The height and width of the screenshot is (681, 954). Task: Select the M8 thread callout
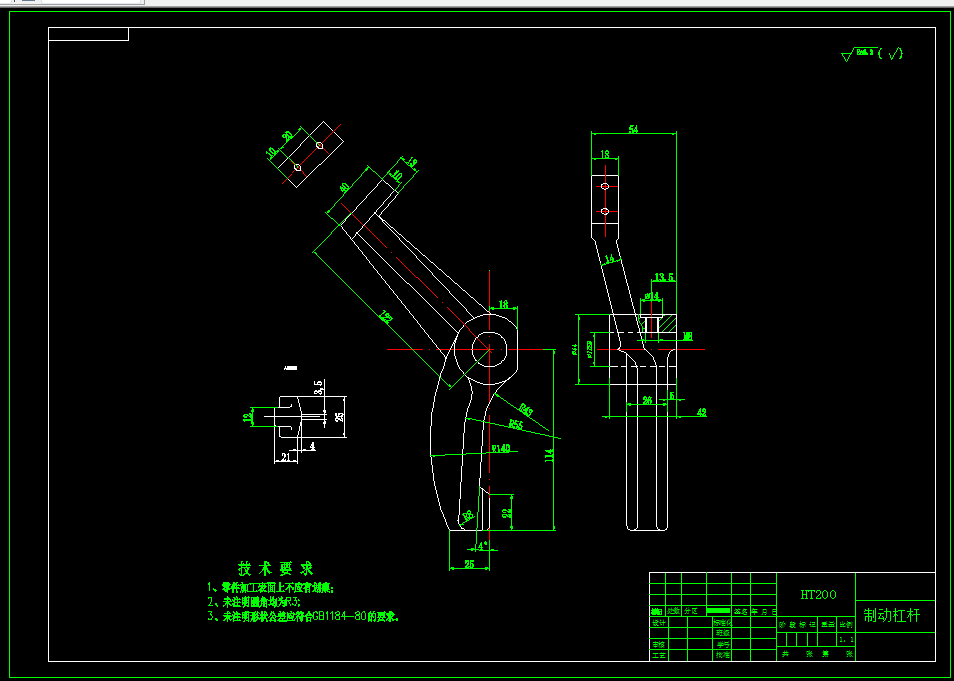click(688, 336)
